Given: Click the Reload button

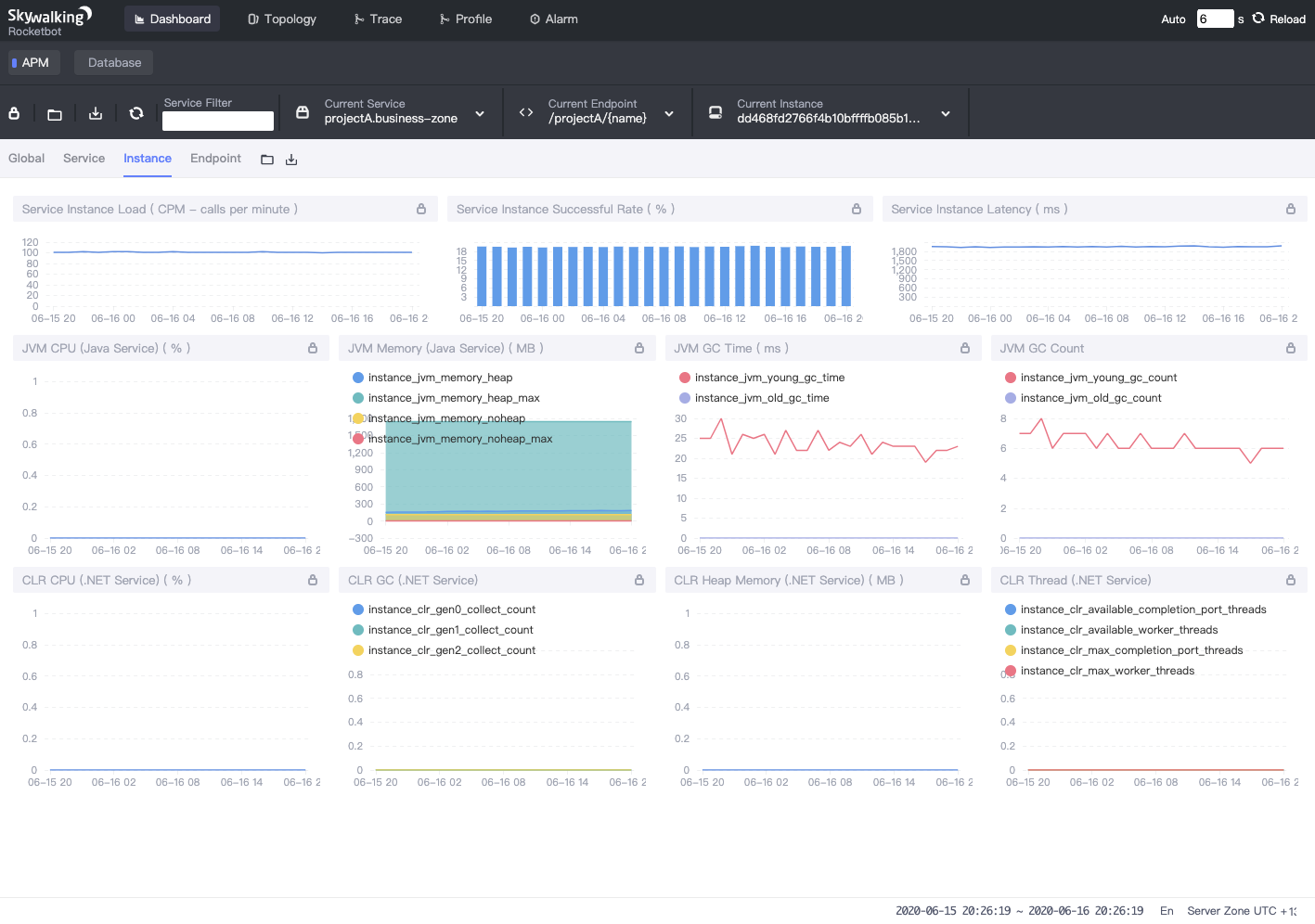Looking at the screenshot, I should click(1279, 19).
